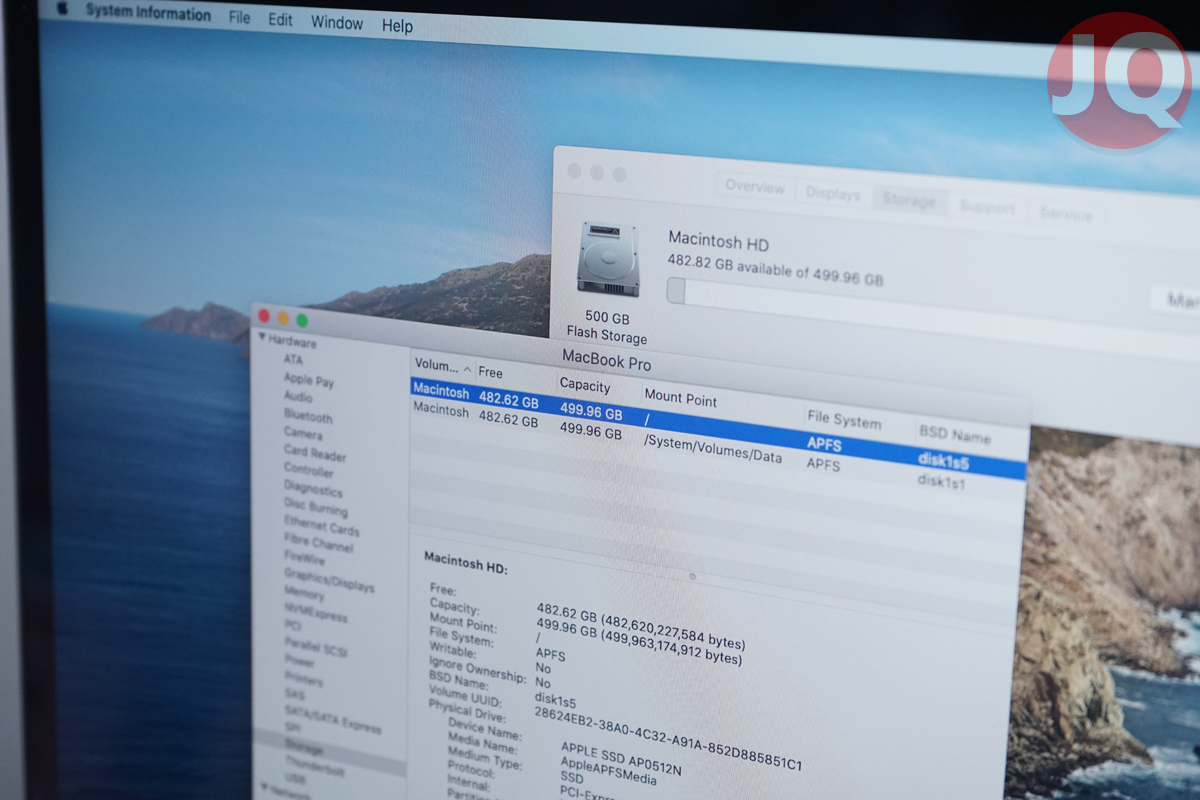This screenshot has height=800, width=1200.
Task: Open the Edit menu
Action: click(x=281, y=20)
